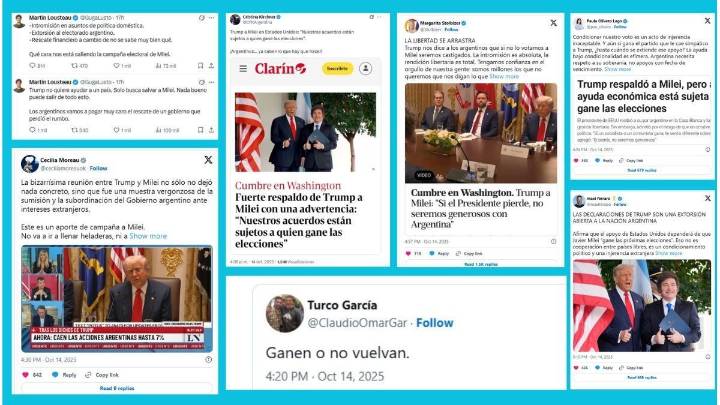Reply to Cecilia Moreau's tweet
This screenshot has height=405, width=720.
coord(64,375)
